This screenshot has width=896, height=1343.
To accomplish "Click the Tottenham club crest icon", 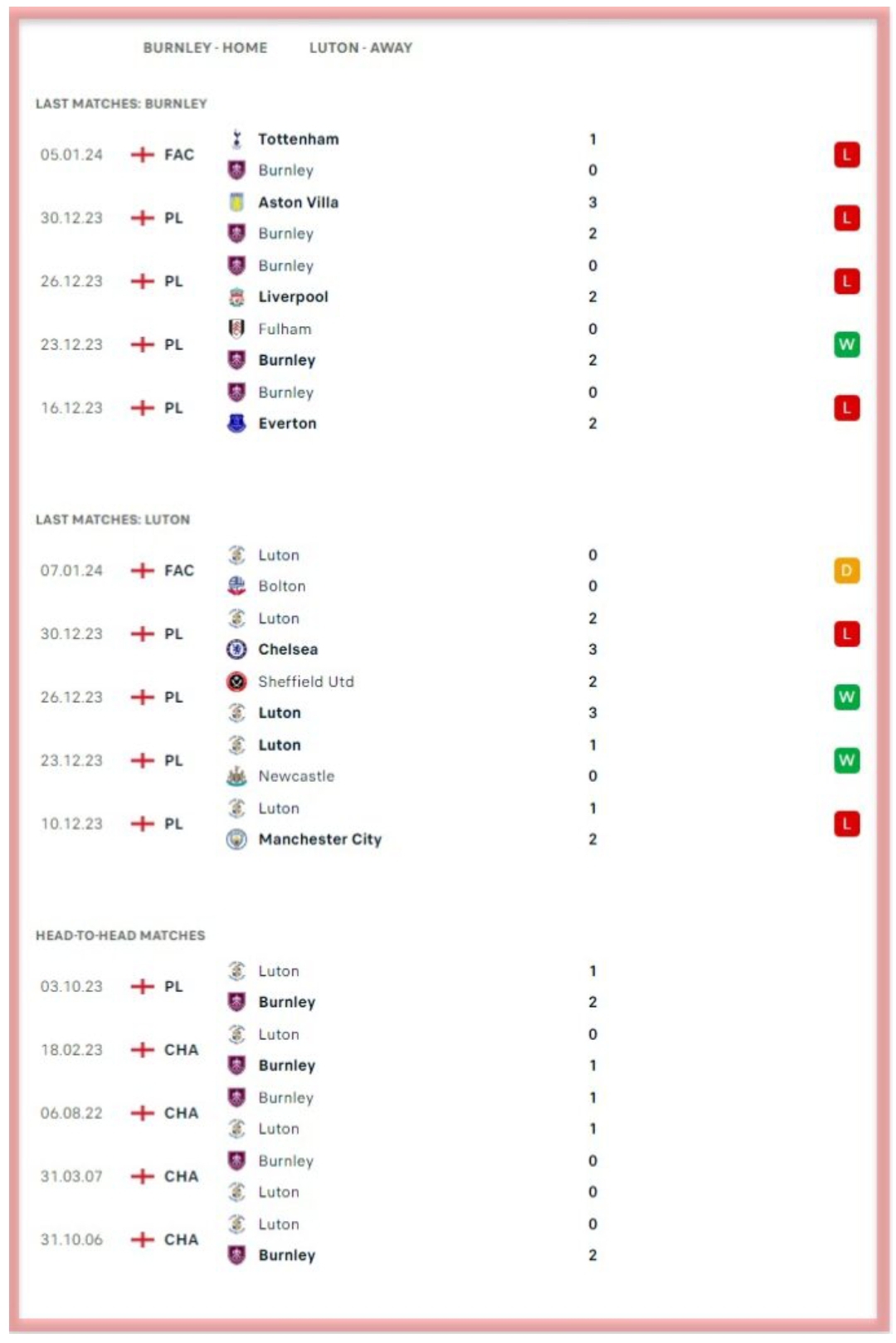I will tap(236, 139).
